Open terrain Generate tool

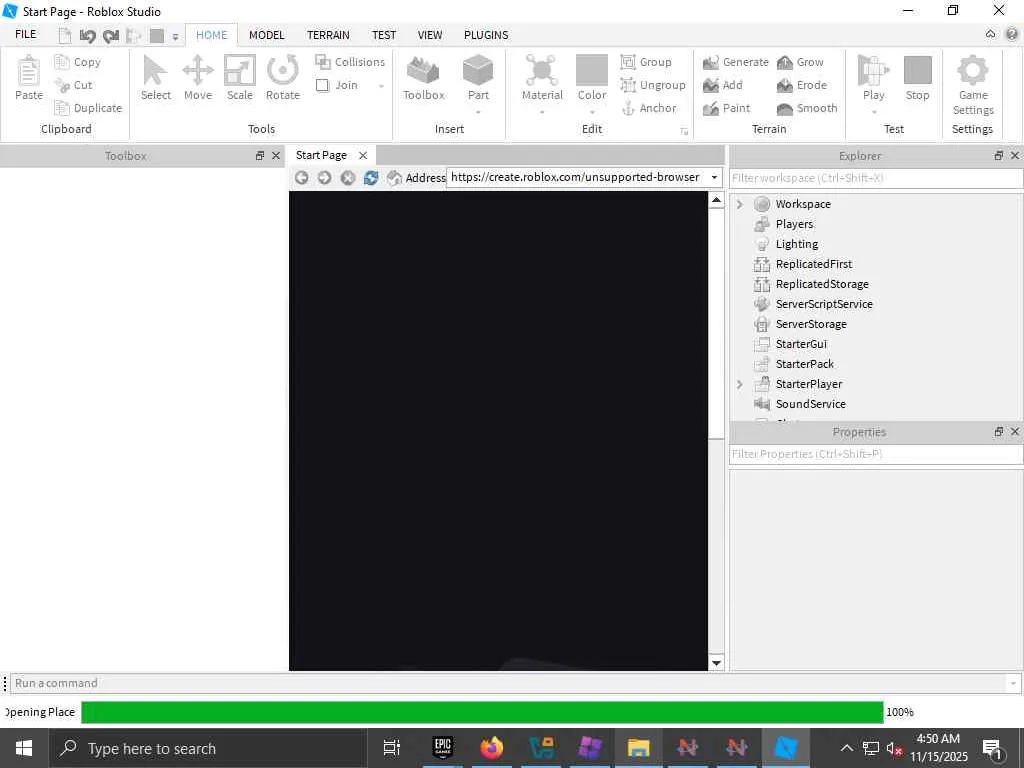pos(735,62)
